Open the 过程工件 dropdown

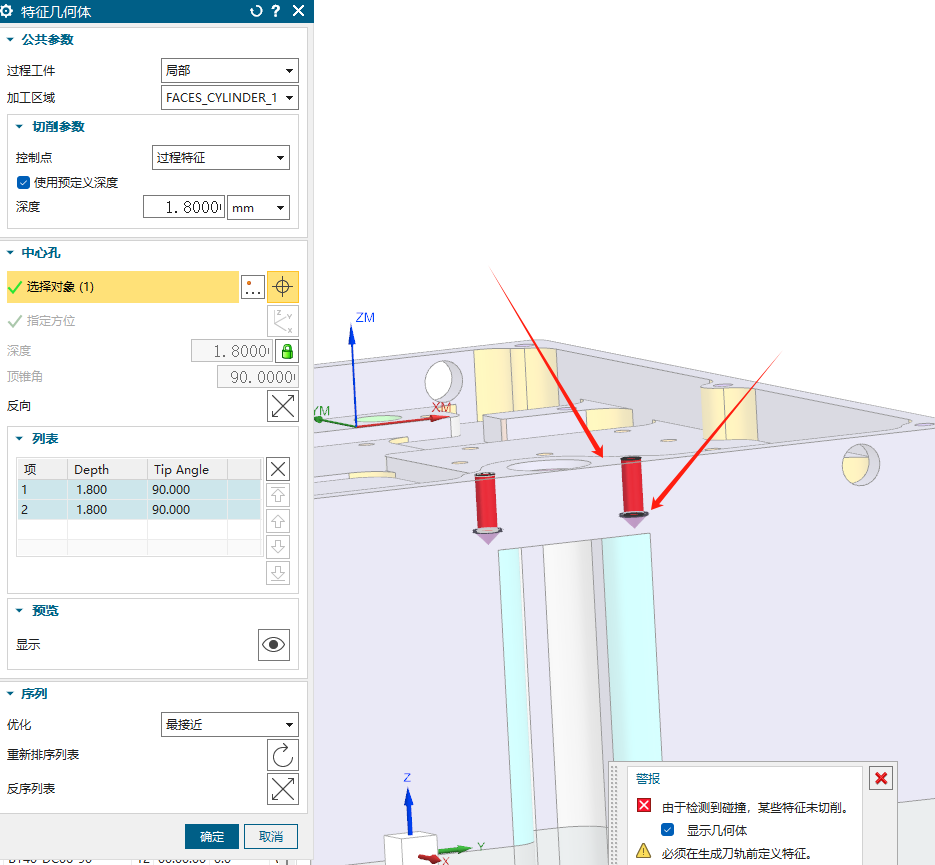coord(230,70)
